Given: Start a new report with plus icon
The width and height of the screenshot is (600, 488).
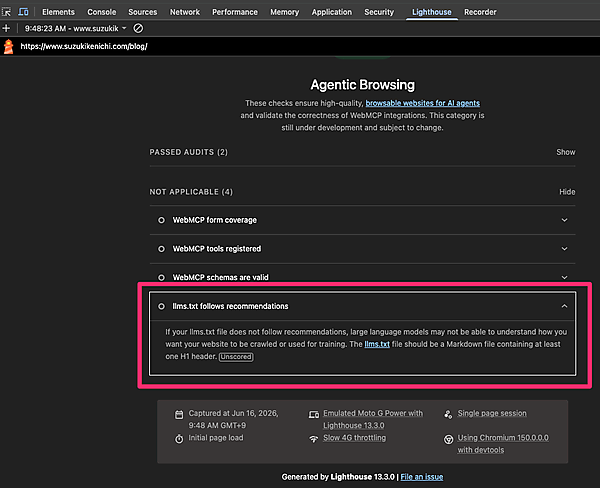Looking at the screenshot, I should click(x=6, y=28).
